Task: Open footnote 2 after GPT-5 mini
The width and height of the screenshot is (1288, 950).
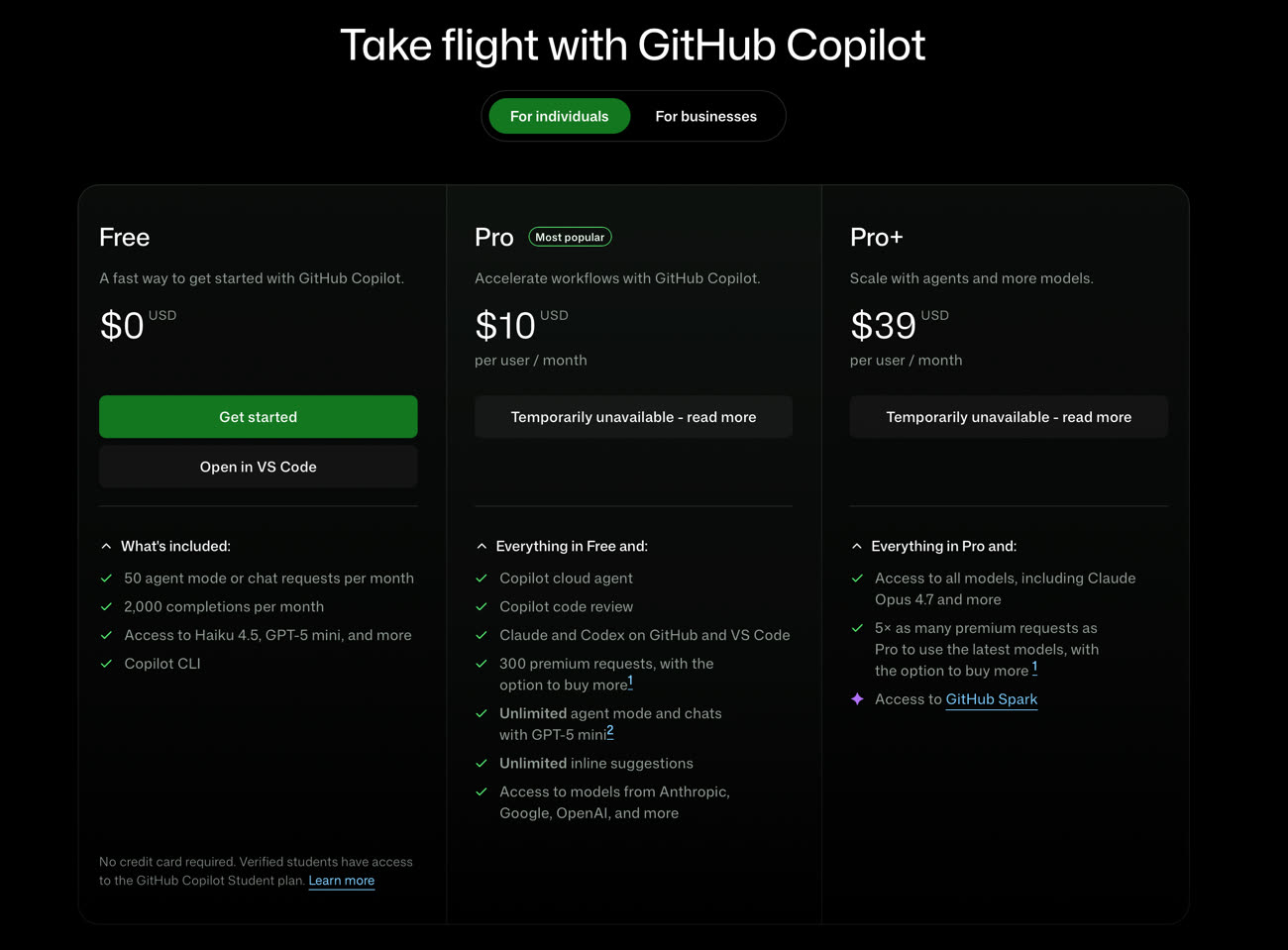Action: click(x=610, y=731)
